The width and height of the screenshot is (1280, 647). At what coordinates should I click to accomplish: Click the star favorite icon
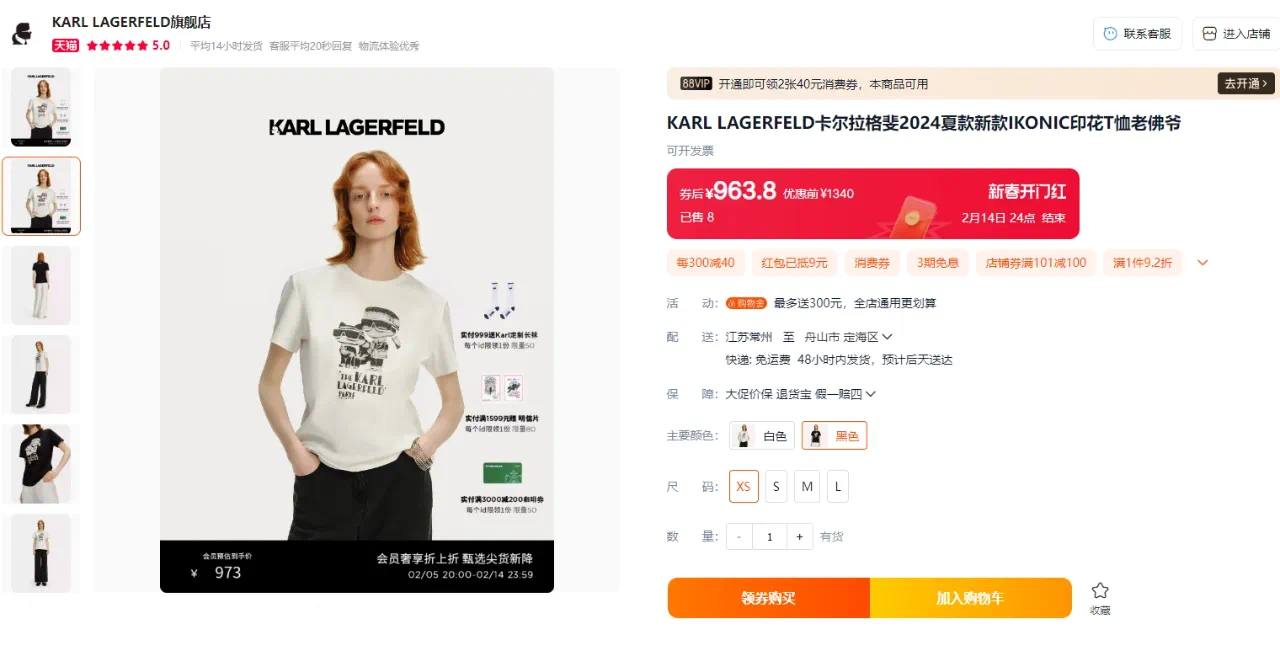click(x=1100, y=590)
